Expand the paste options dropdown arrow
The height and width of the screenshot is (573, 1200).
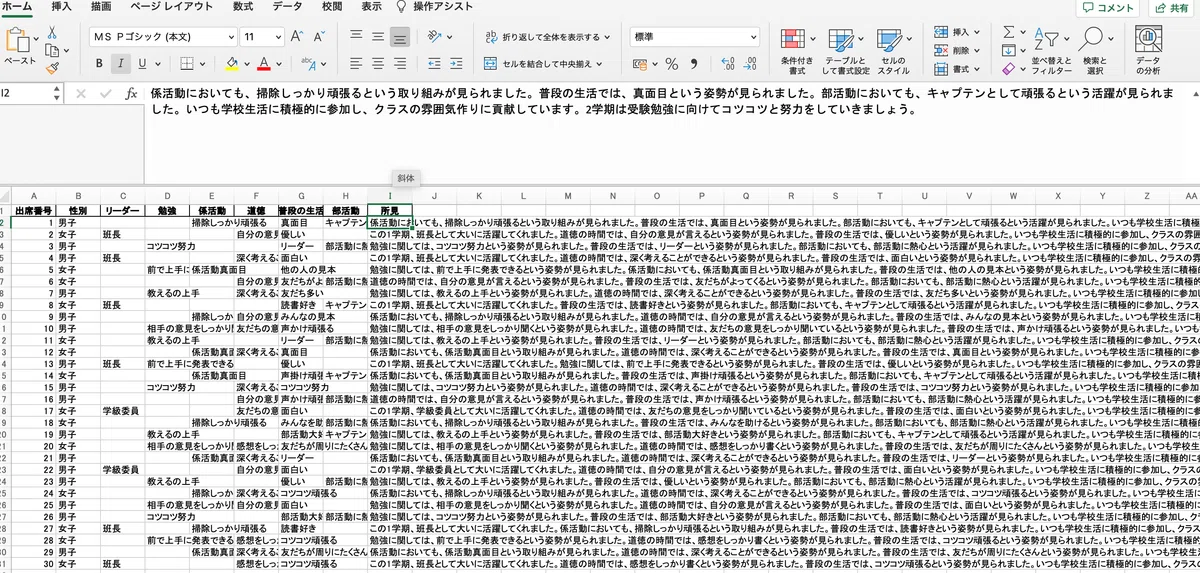pos(36,37)
